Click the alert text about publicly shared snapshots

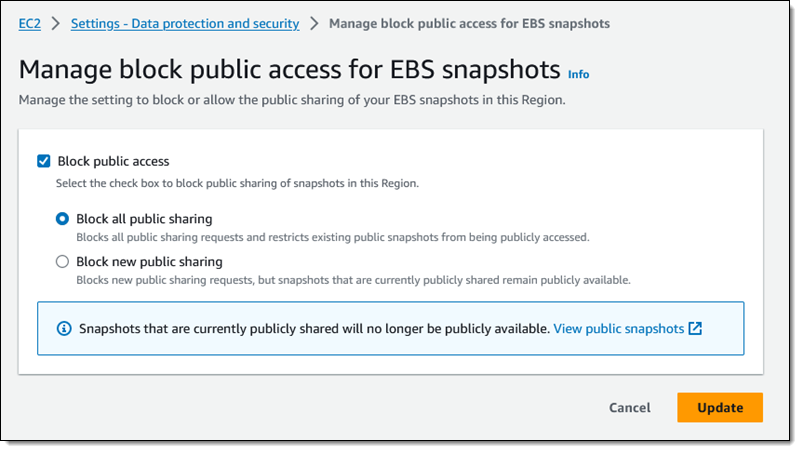click(314, 328)
